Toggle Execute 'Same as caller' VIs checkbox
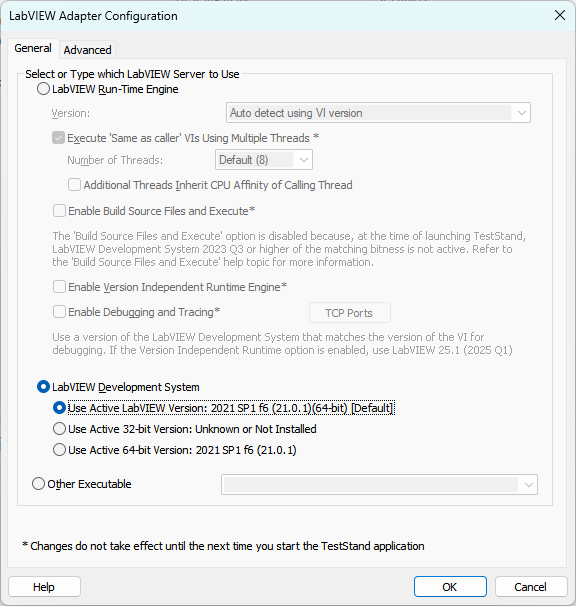The width and height of the screenshot is (576, 606). click(58, 138)
